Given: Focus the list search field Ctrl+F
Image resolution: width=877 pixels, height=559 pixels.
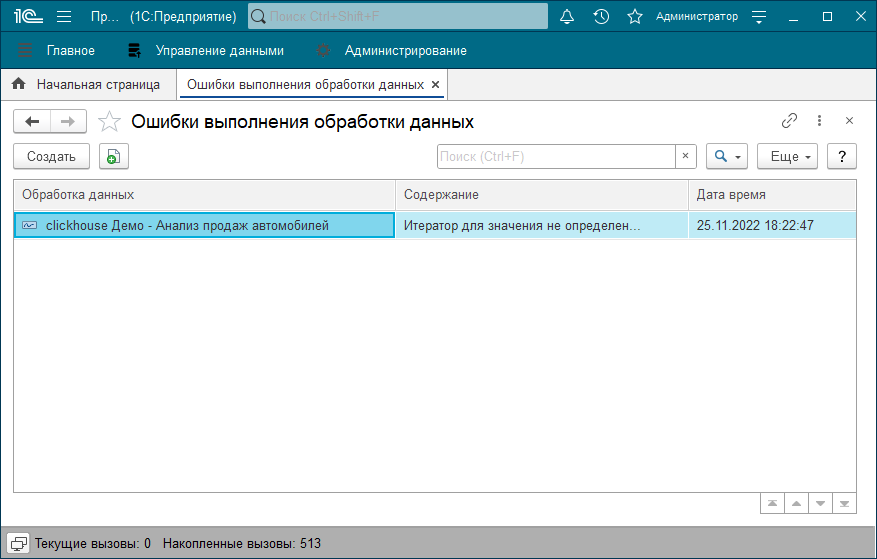Looking at the screenshot, I should [x=556, y=156].
